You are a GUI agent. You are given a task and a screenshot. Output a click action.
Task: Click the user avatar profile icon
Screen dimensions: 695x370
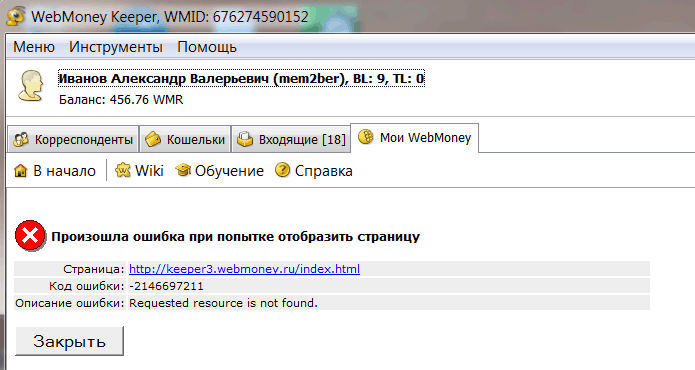[31, 86]
